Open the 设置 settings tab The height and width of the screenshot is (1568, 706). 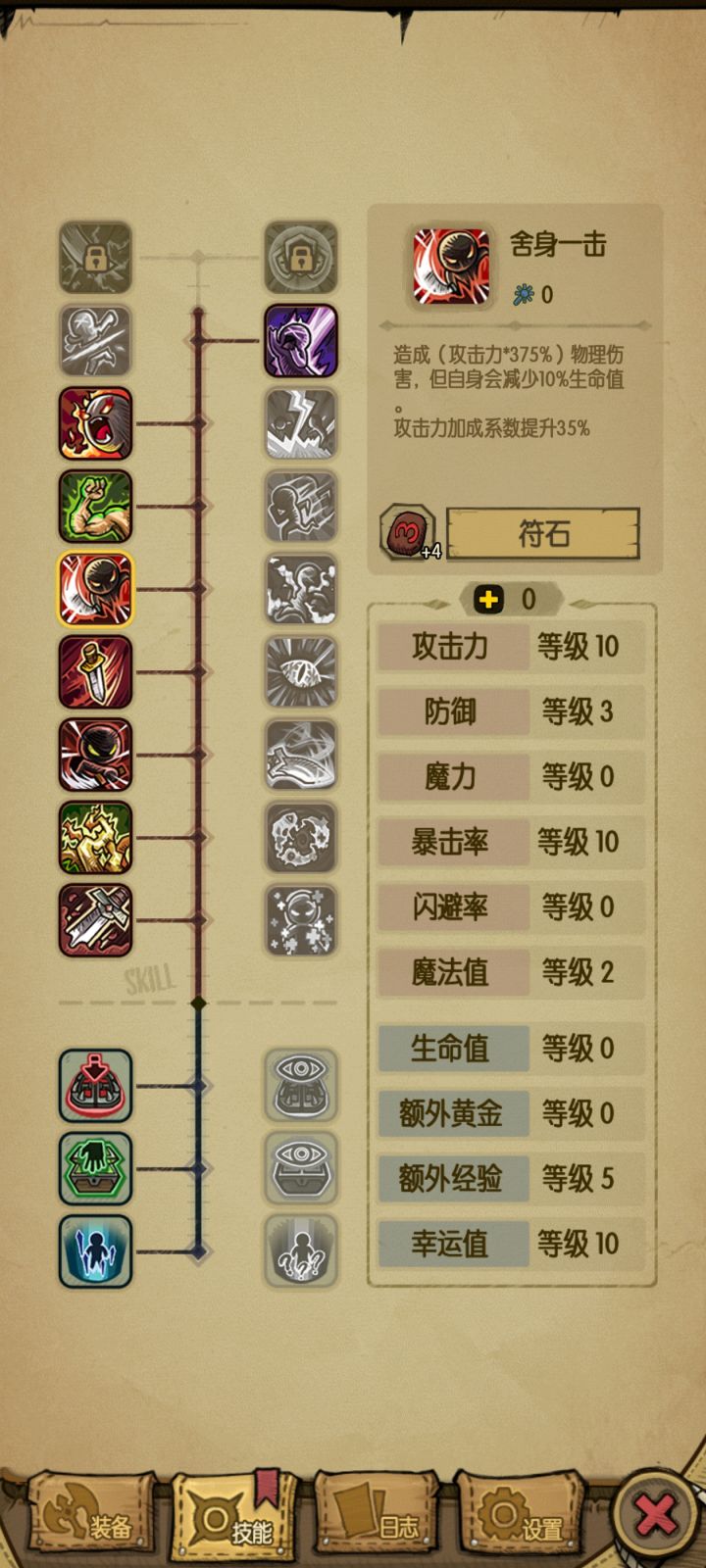point(520,1514)
